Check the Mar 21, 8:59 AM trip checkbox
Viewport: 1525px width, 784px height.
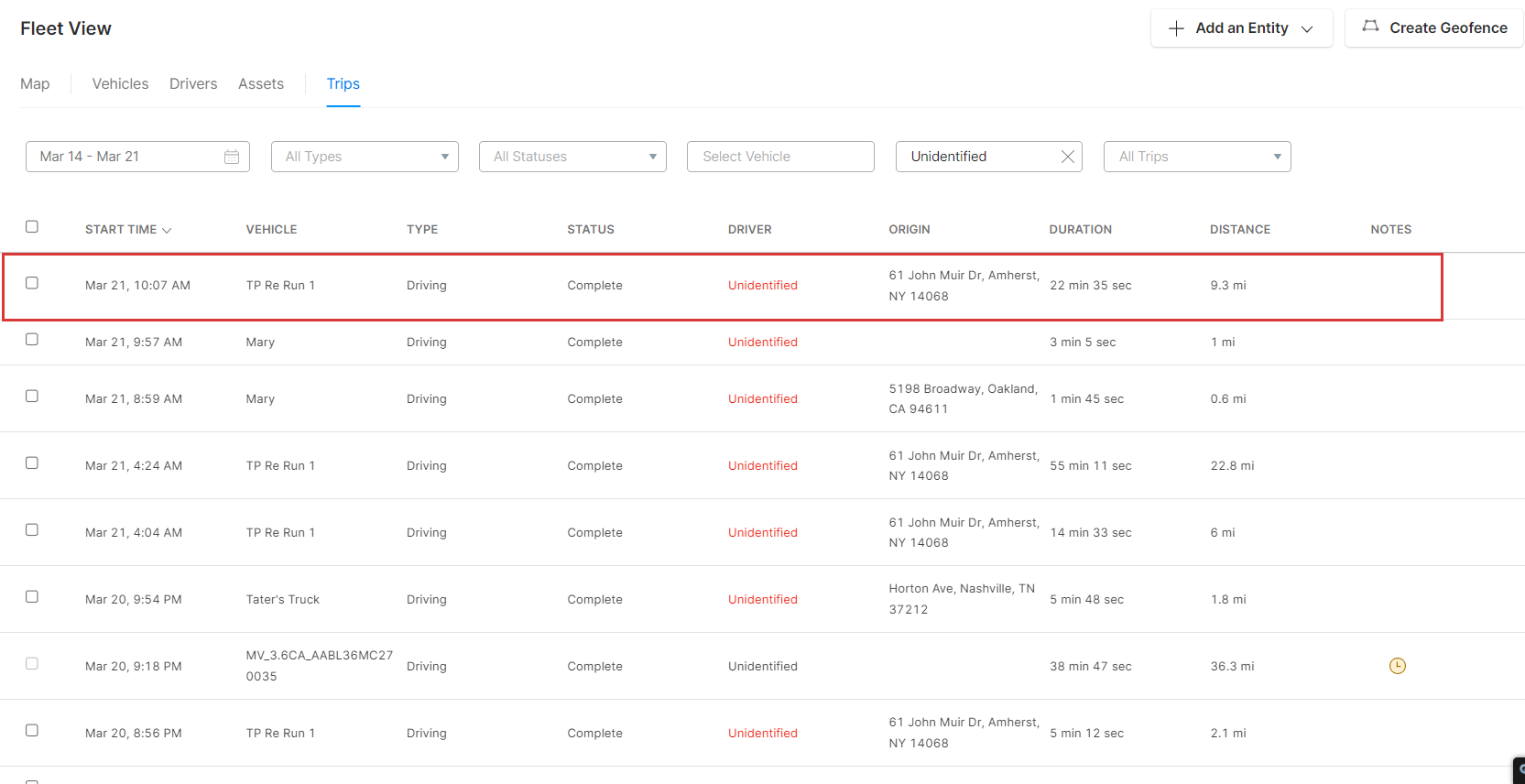tap(32, 396)
